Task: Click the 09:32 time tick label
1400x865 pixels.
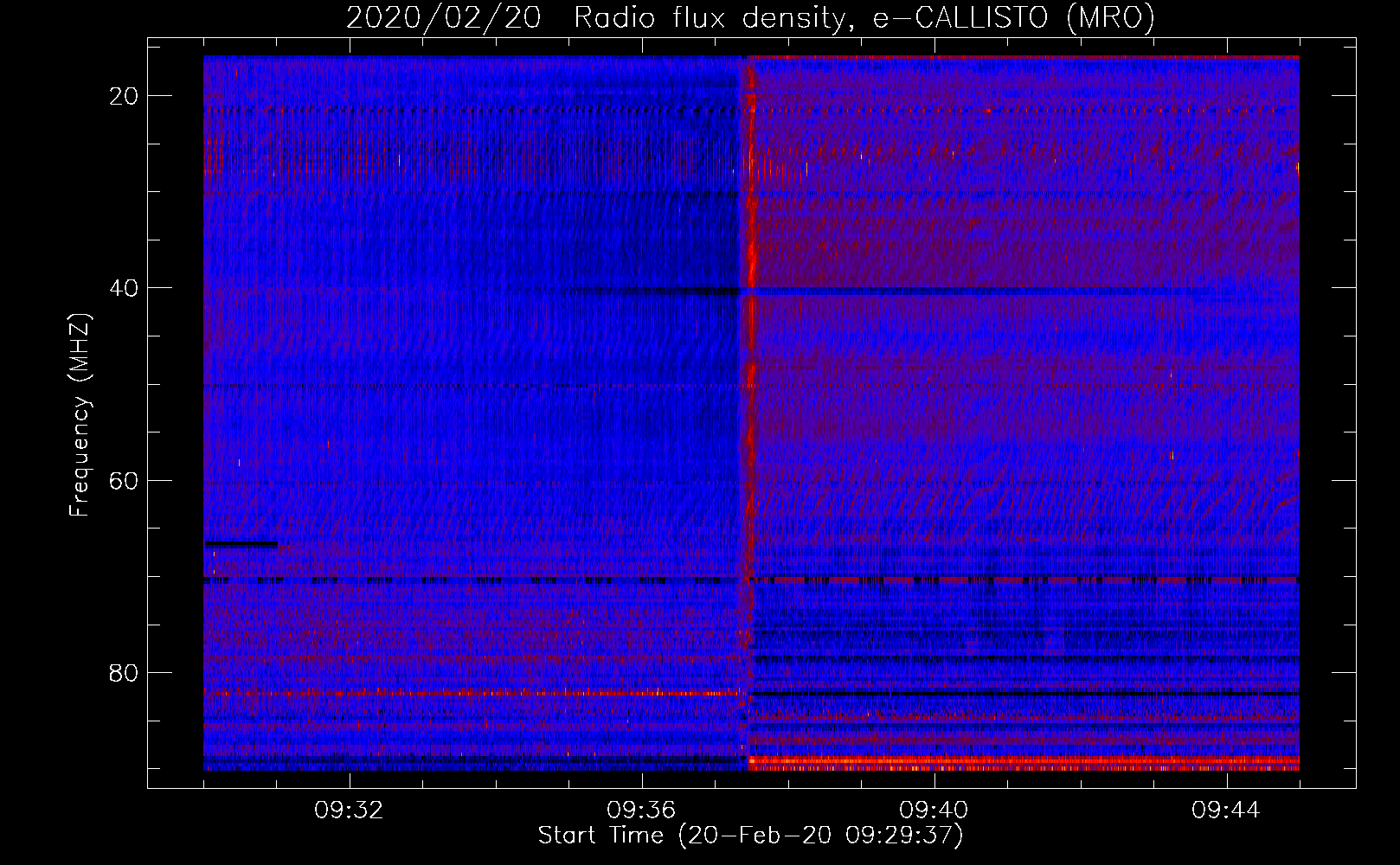Action: click(x=349, y=811)
